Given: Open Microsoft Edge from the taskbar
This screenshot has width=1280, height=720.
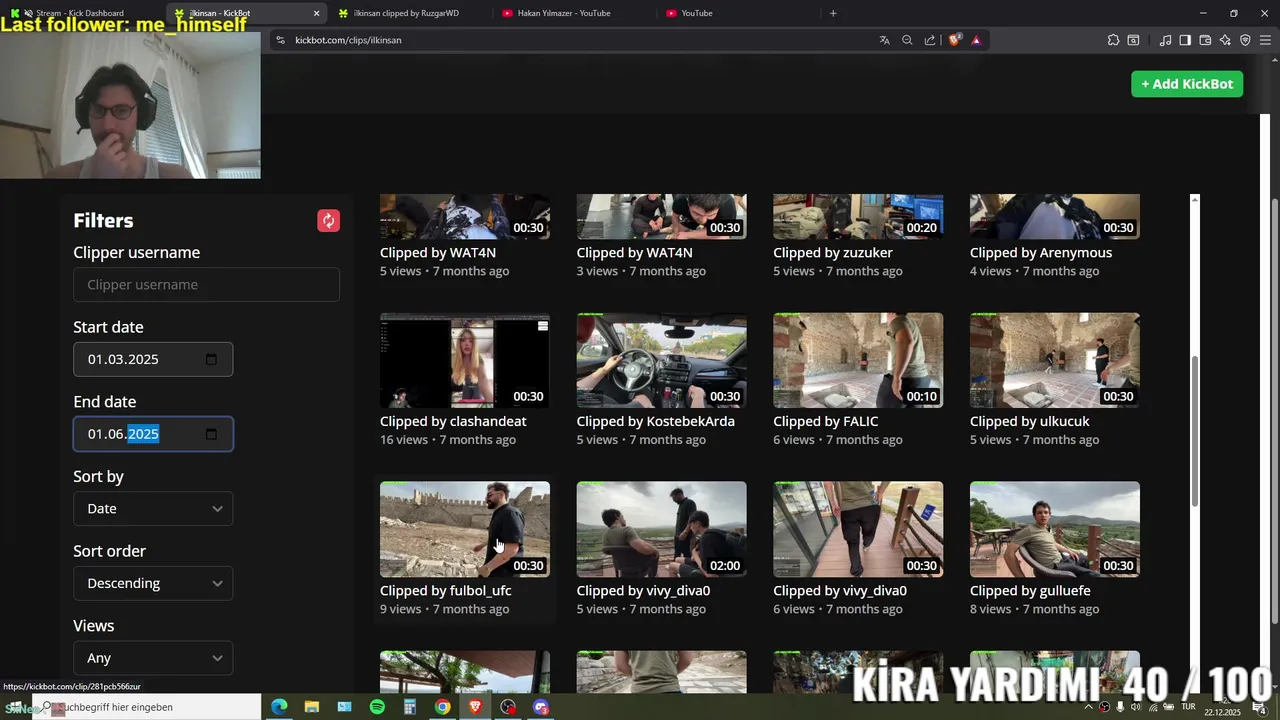Looking at the screenshot, I should tap(279, 707).
